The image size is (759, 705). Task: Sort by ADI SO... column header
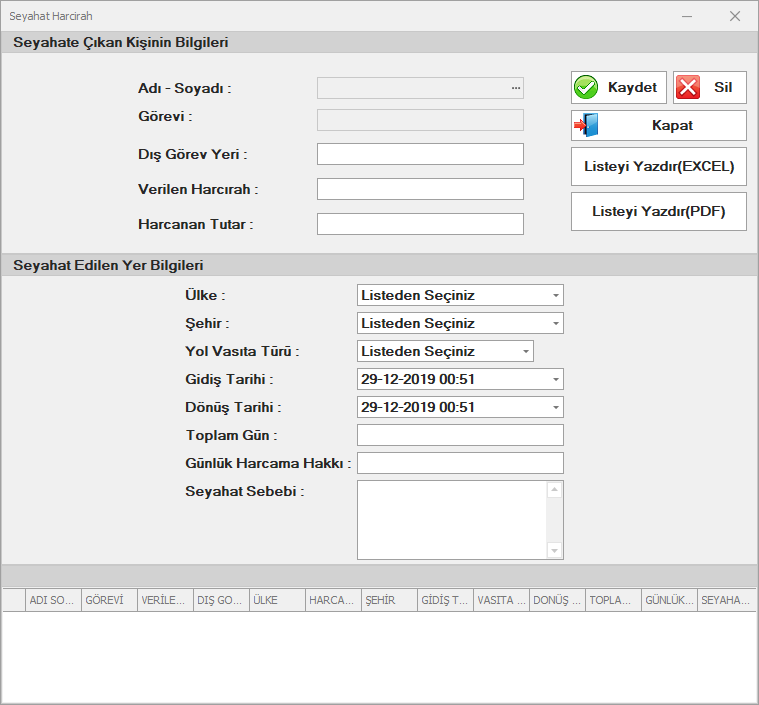coord(53,600)
